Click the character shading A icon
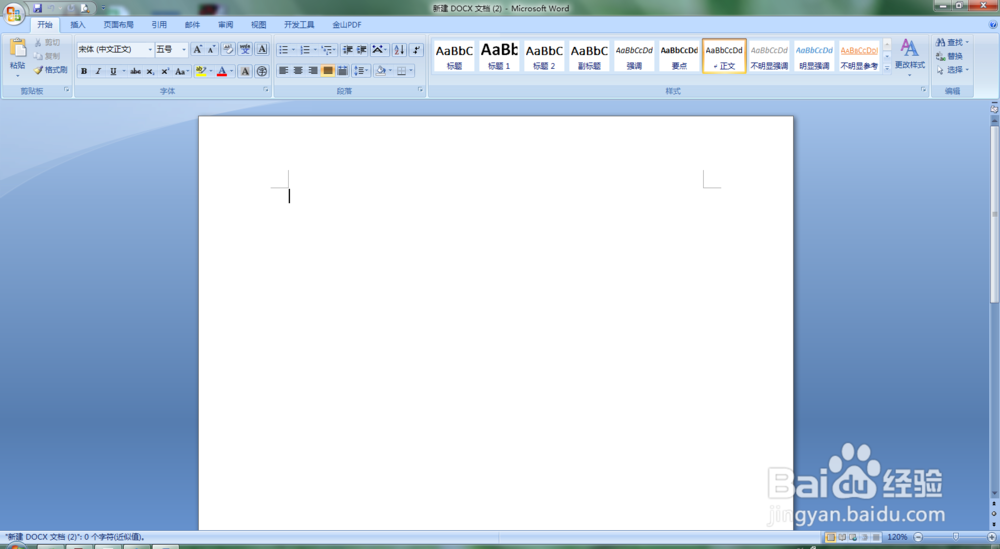This screenshot has height=549, width=1000. point(245,71)
